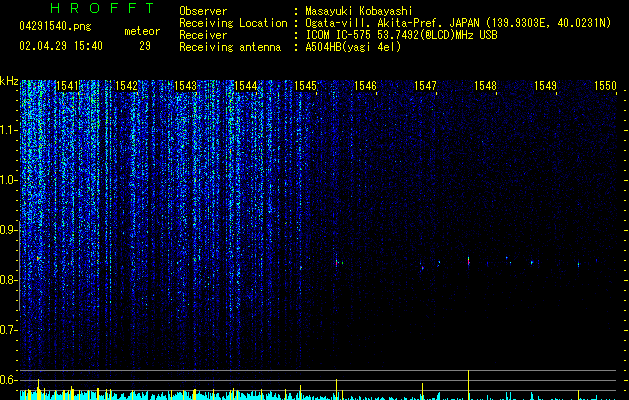Click the Receiving Location label
The image size is (629, 400).
pos(233,23)
